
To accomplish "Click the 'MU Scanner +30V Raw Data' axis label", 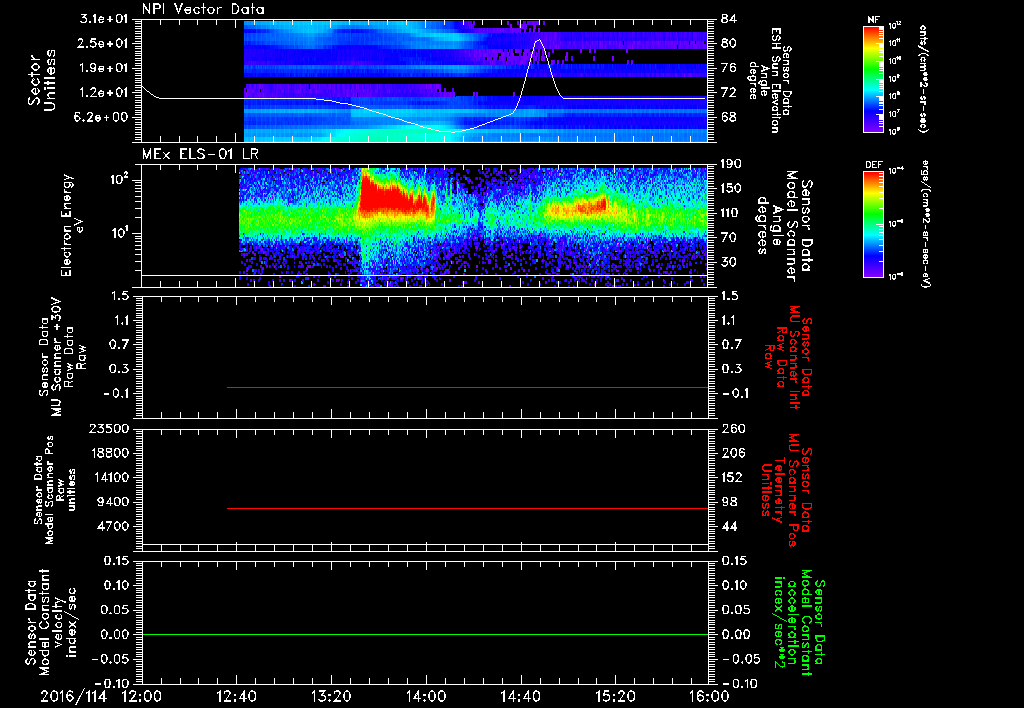I will [62, 357].
